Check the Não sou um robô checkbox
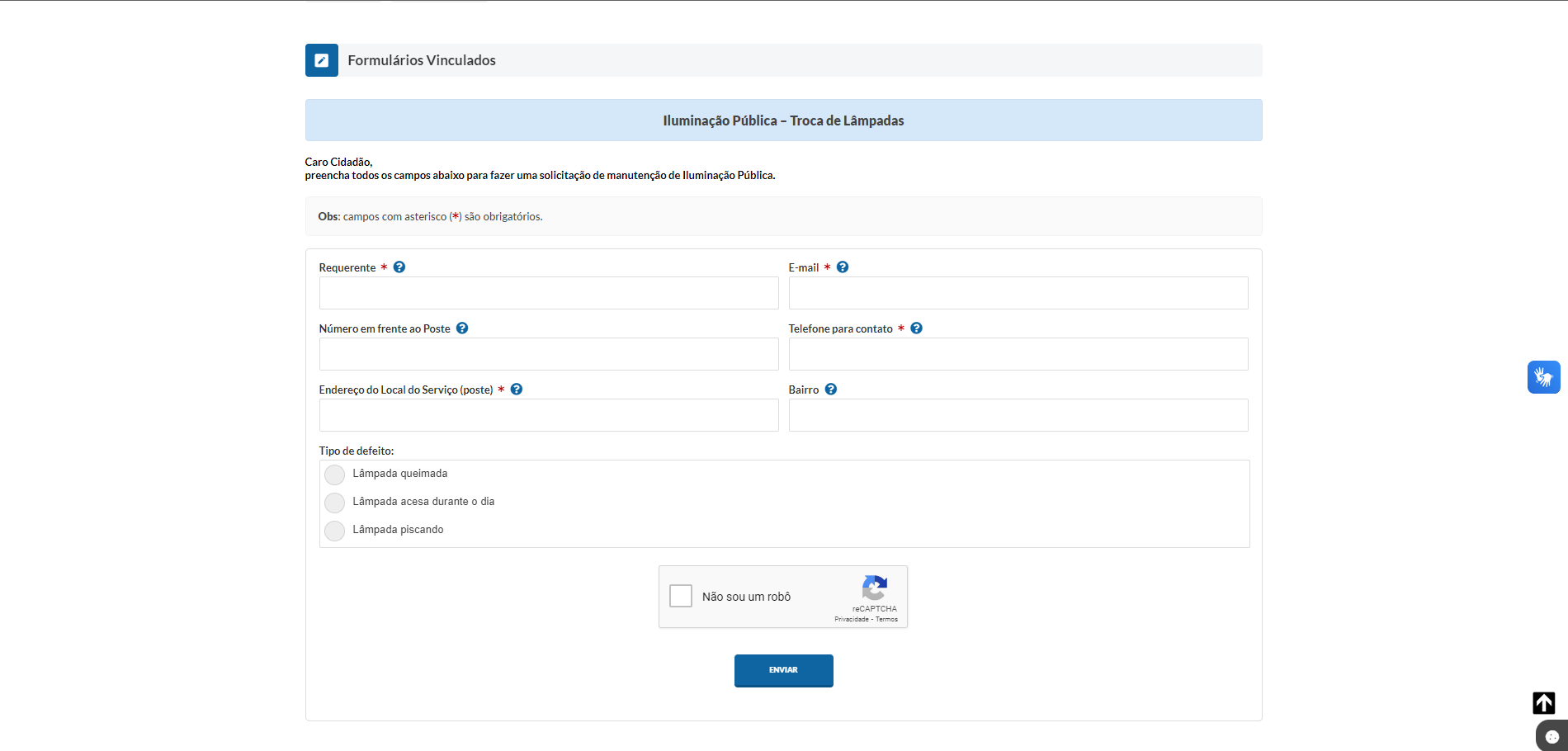The width and height of the screenshot is (1568, 751). (x=681, y=596)
